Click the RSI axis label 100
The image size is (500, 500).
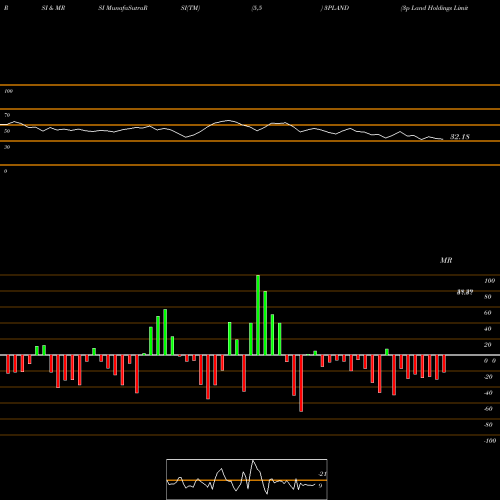[x=8, y=91]
